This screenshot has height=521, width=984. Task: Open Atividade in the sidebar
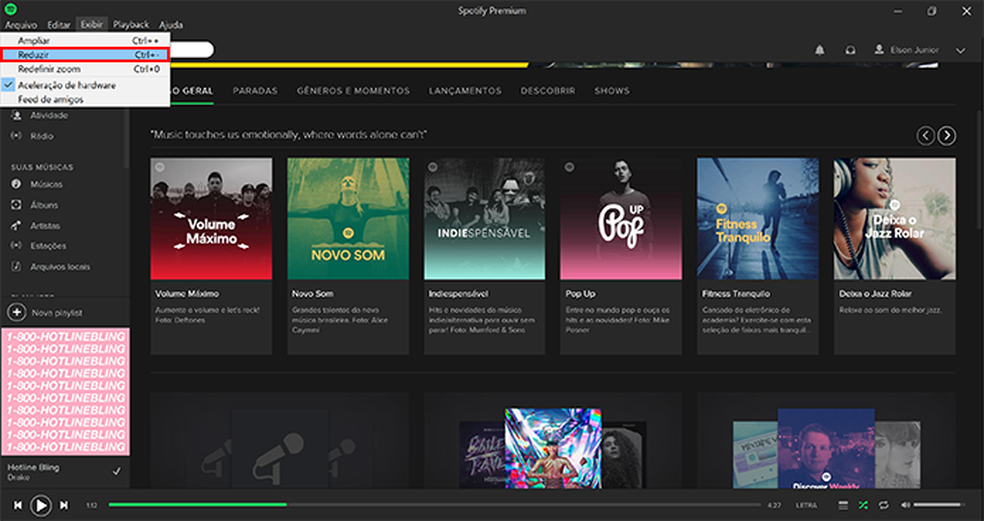pyautogui.click(x=49, y=115)
